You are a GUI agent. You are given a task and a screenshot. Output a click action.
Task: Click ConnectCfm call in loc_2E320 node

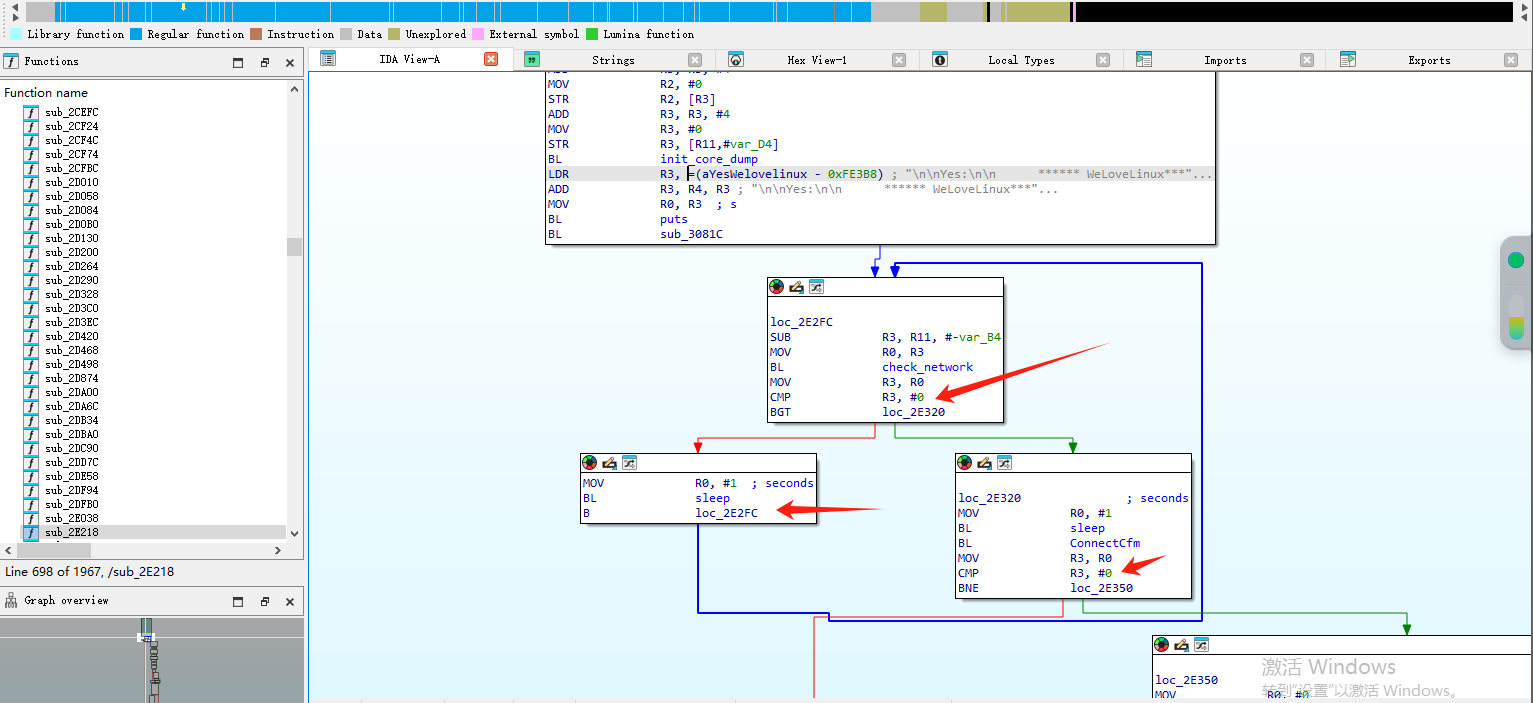pos(1104,543)
